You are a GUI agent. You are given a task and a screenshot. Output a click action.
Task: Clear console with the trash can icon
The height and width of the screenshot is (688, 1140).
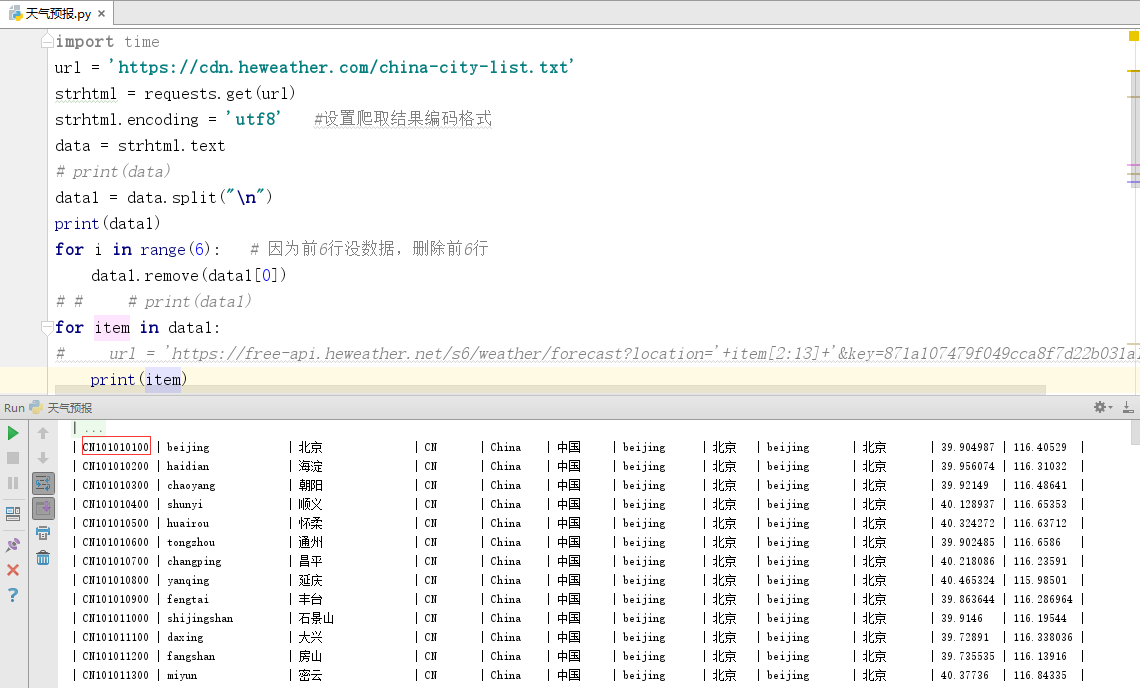tap(43, 558)
